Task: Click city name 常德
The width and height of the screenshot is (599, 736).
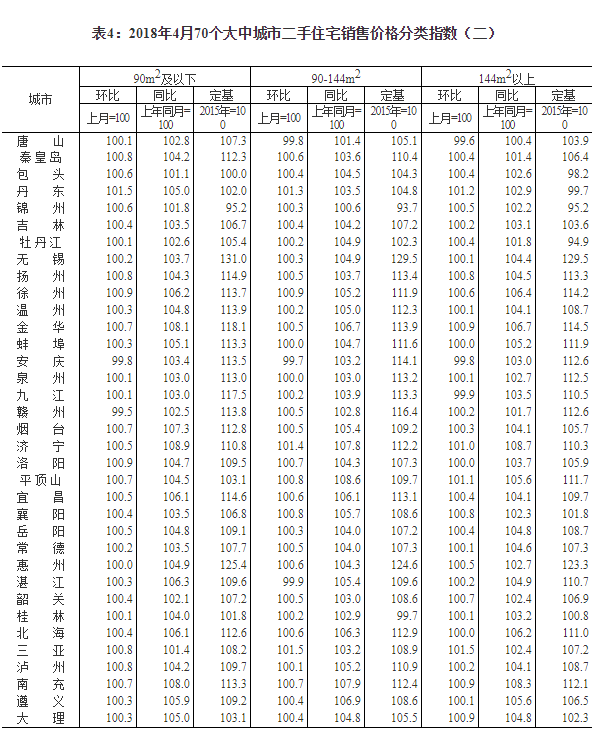Action: click(40, 548)
